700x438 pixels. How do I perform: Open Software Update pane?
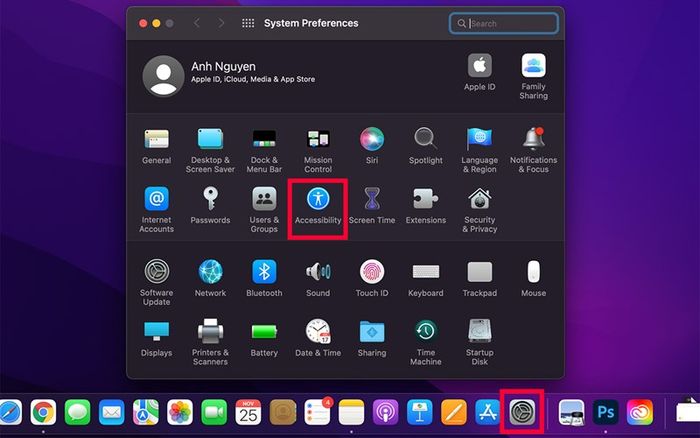coord(156,283)
